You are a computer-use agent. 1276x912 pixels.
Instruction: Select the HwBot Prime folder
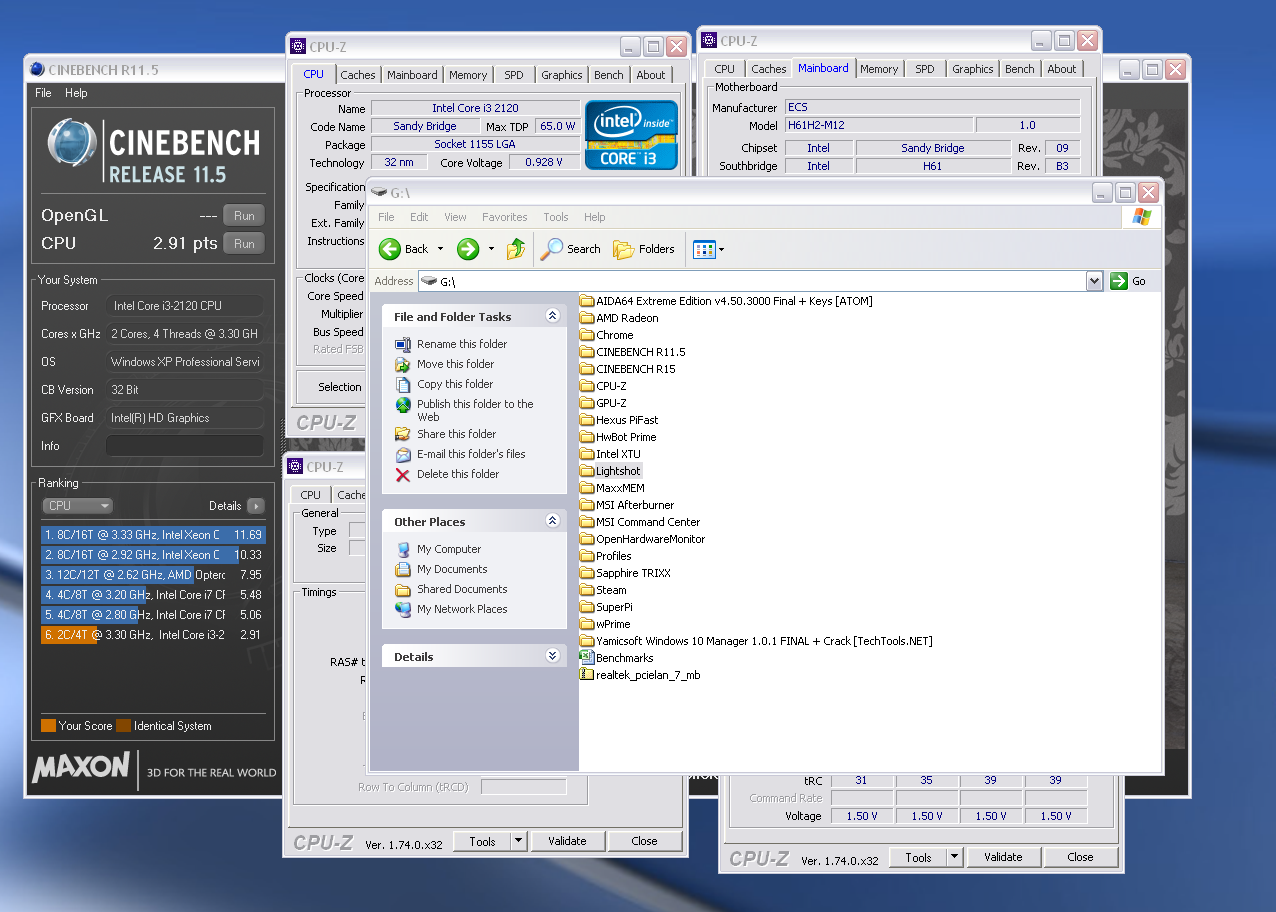point(618,437)
